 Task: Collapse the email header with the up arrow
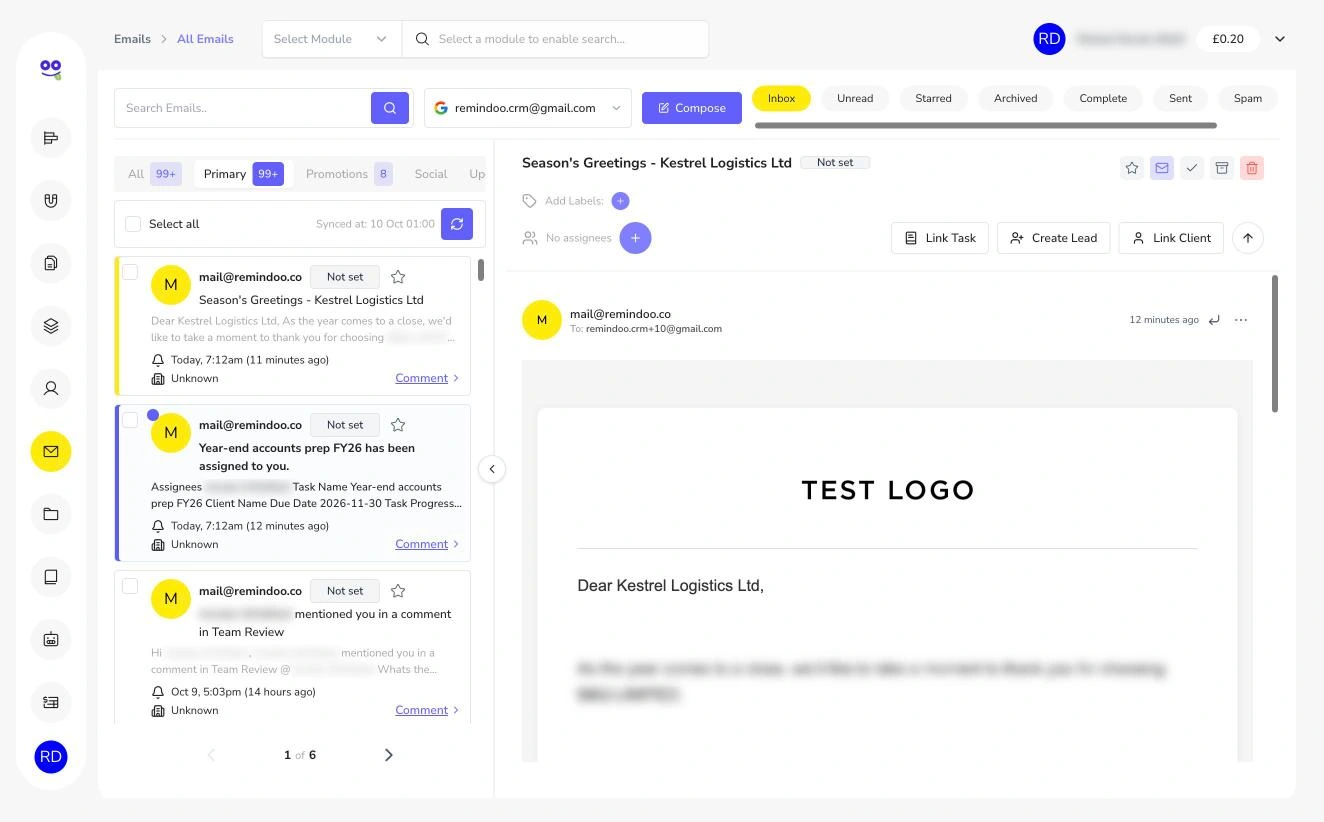click(x=1248, y=238)
